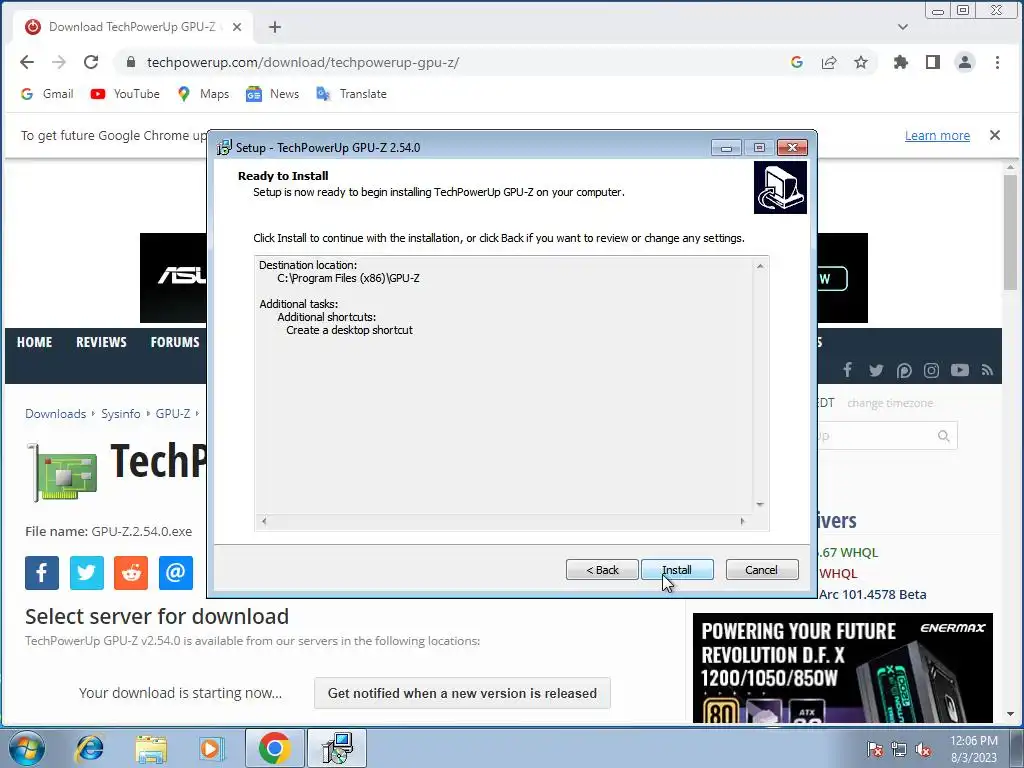The height and width of the screenshot is (768, 1024).
Task: Switch to Chrome in taskbar
Action: click(274, 748)
